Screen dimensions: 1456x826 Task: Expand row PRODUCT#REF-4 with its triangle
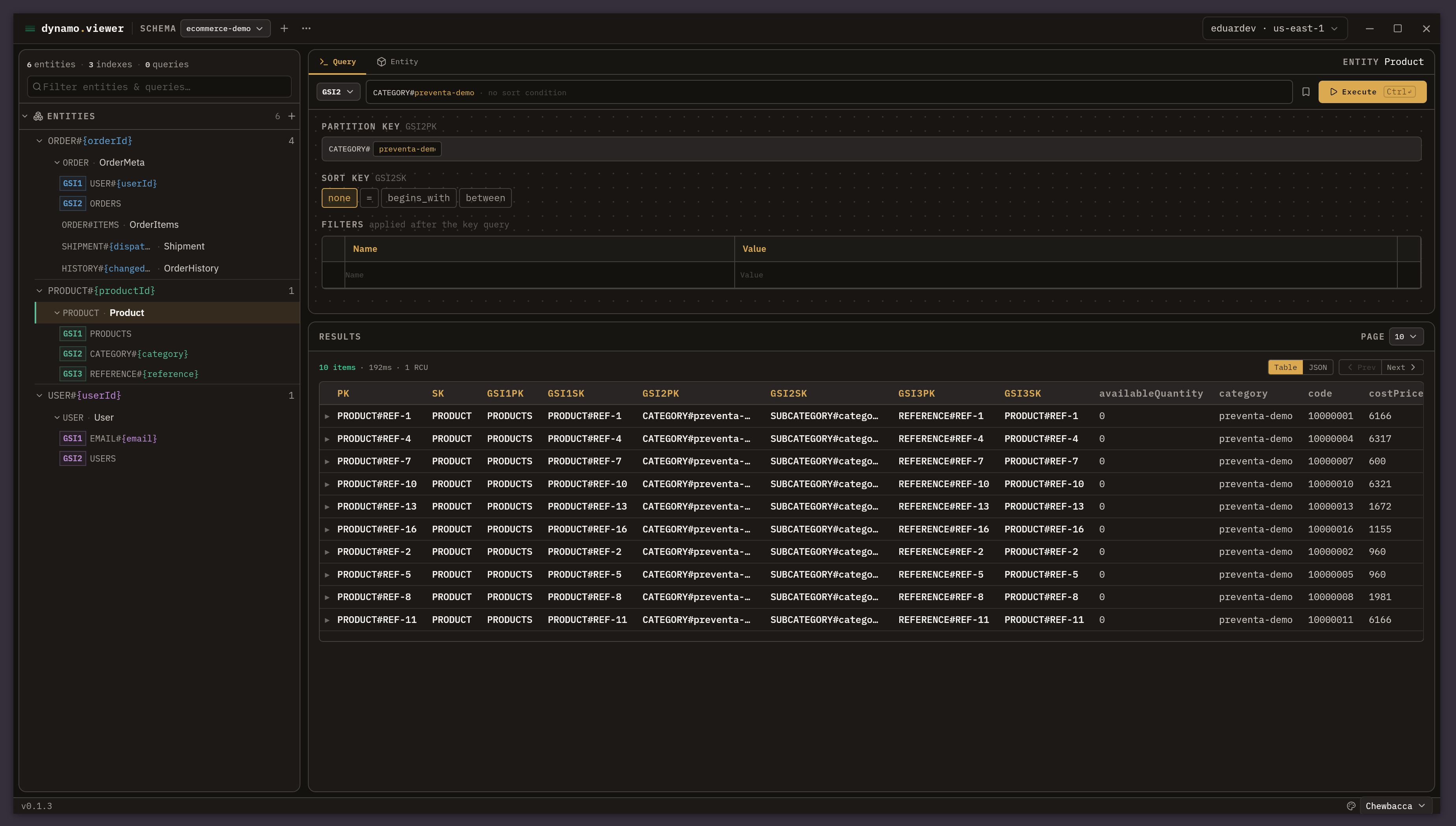tap(328, 439)
